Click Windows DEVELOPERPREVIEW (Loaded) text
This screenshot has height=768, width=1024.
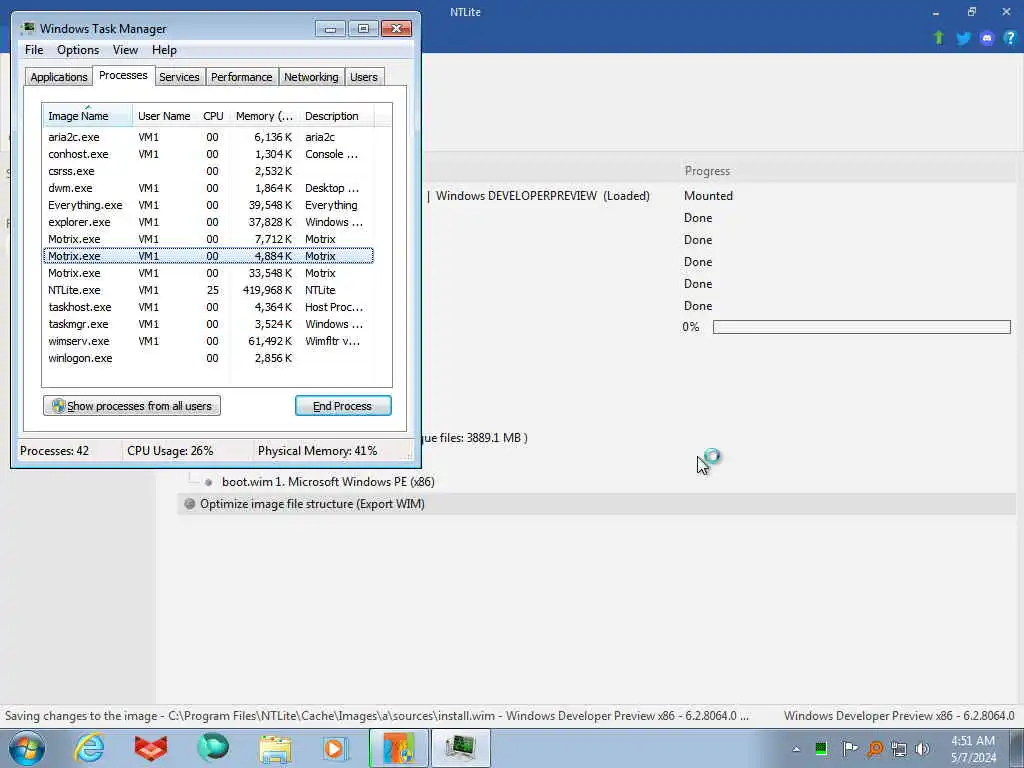[x=542, y=196]
